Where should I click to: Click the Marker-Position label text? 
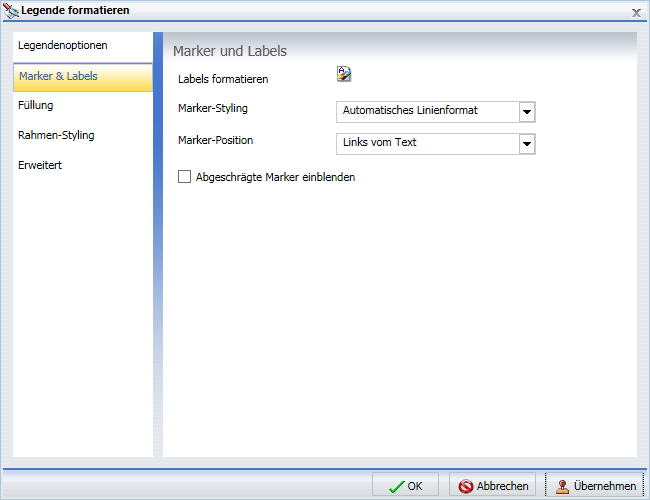215,140
